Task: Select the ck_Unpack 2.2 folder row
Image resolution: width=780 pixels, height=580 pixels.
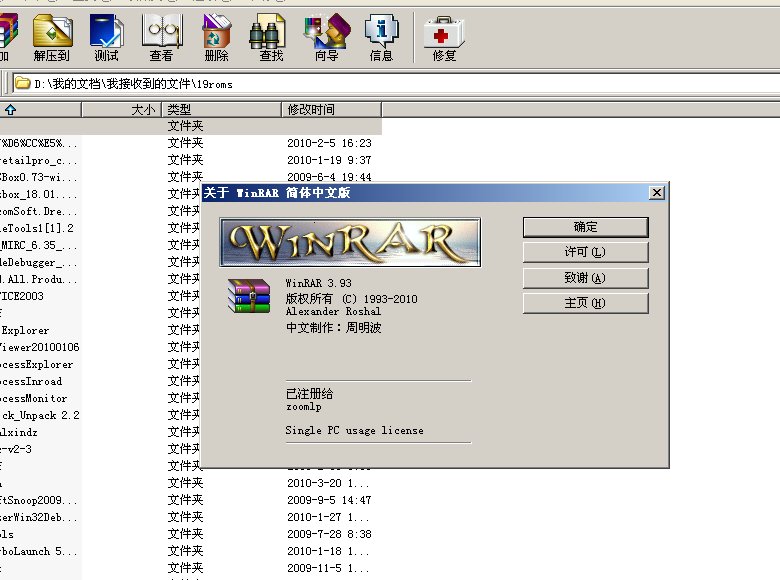Action: 99,415
